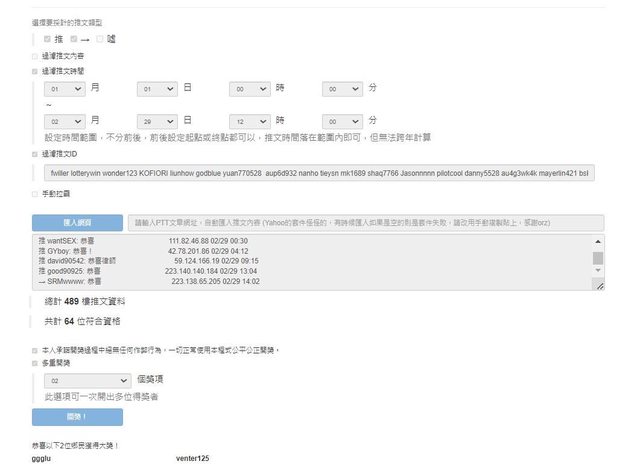Enable the 噓 comment type checkbox
This screenshot has height=467, width=640.
[99, 38]
